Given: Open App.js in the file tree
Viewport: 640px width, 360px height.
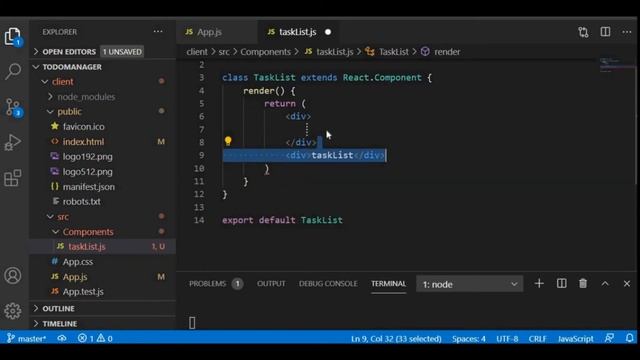Looking at the screenshot, I should 103,277.
